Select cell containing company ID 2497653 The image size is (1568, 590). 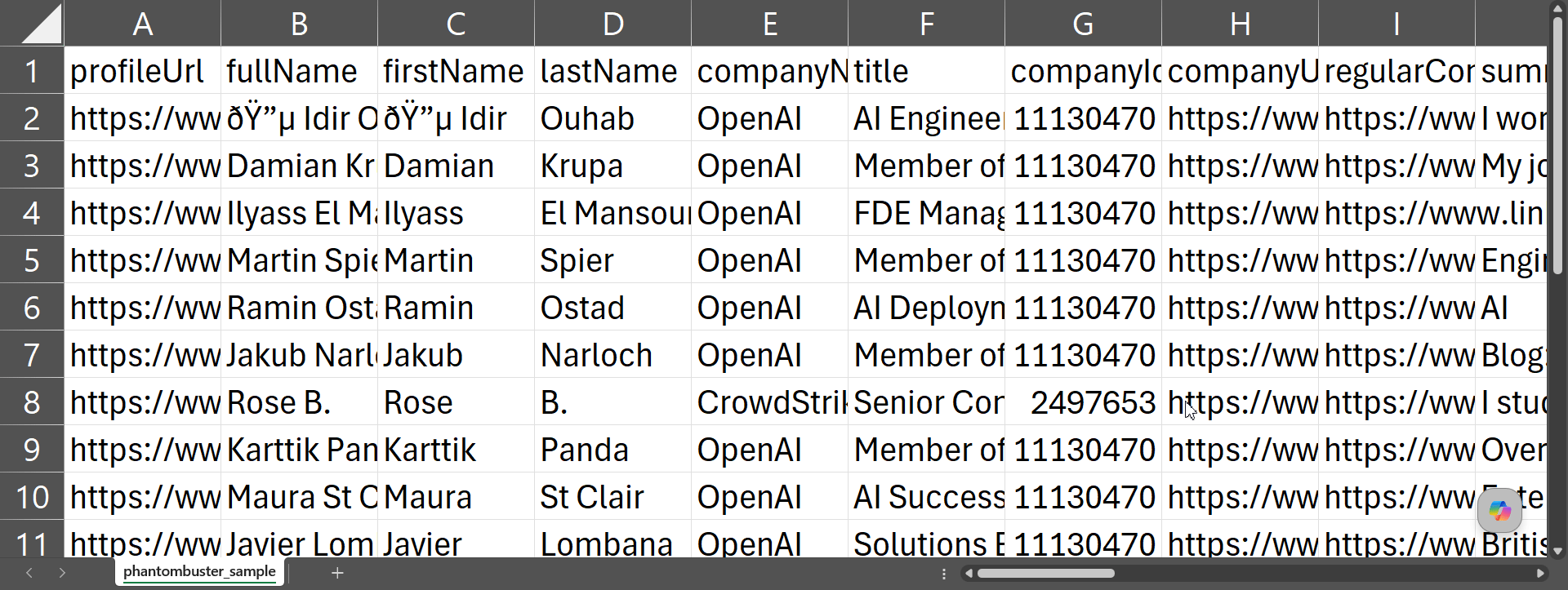pyautogui.click(x=1083, y=401)
